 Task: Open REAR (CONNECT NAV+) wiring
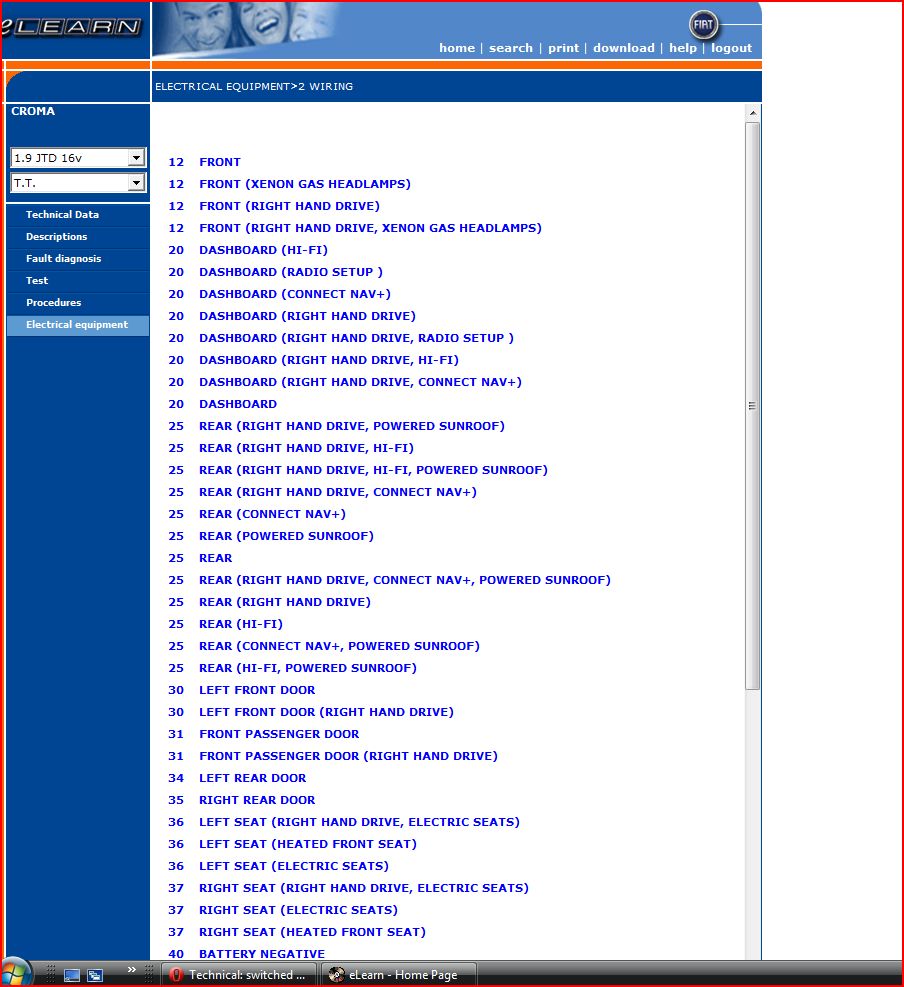(x=273, y=514)
